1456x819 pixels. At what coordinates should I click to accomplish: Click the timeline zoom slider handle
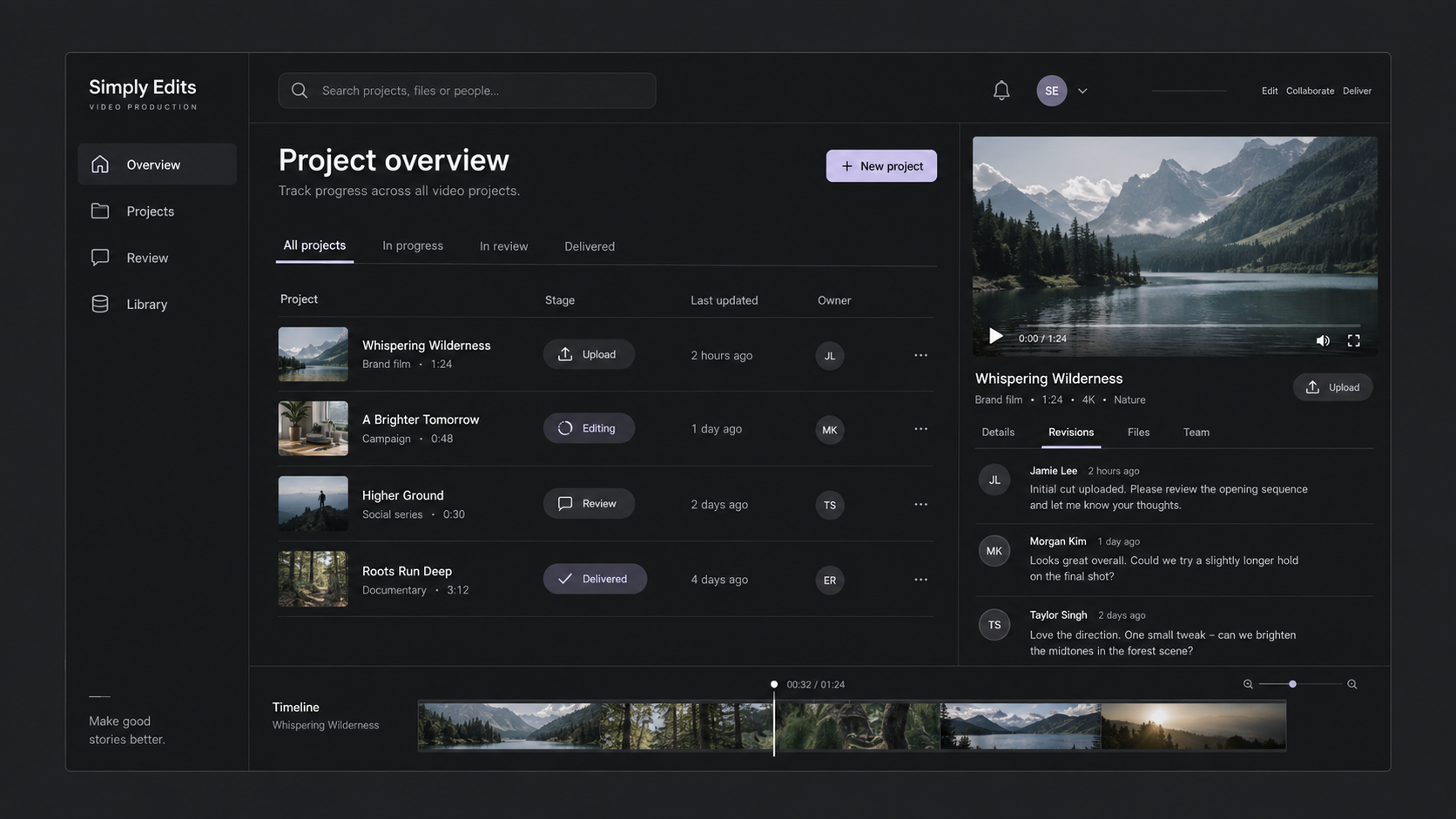pos(1292,684)
